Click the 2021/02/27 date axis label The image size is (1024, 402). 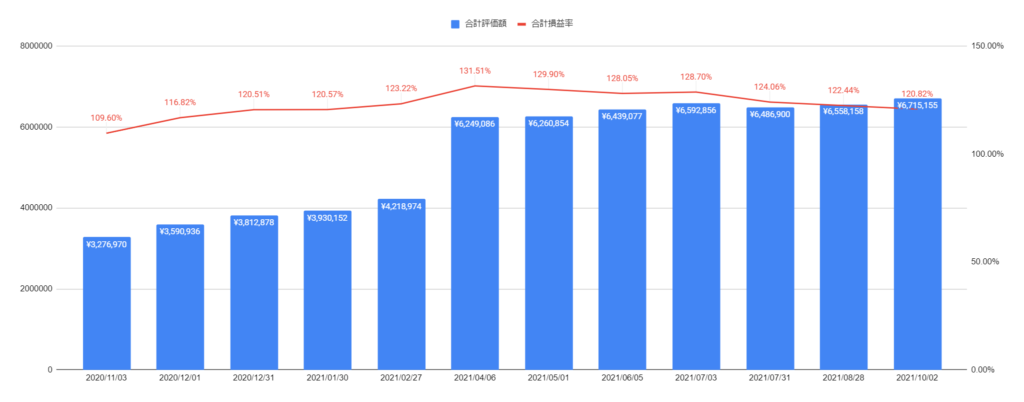coord(402,378)
